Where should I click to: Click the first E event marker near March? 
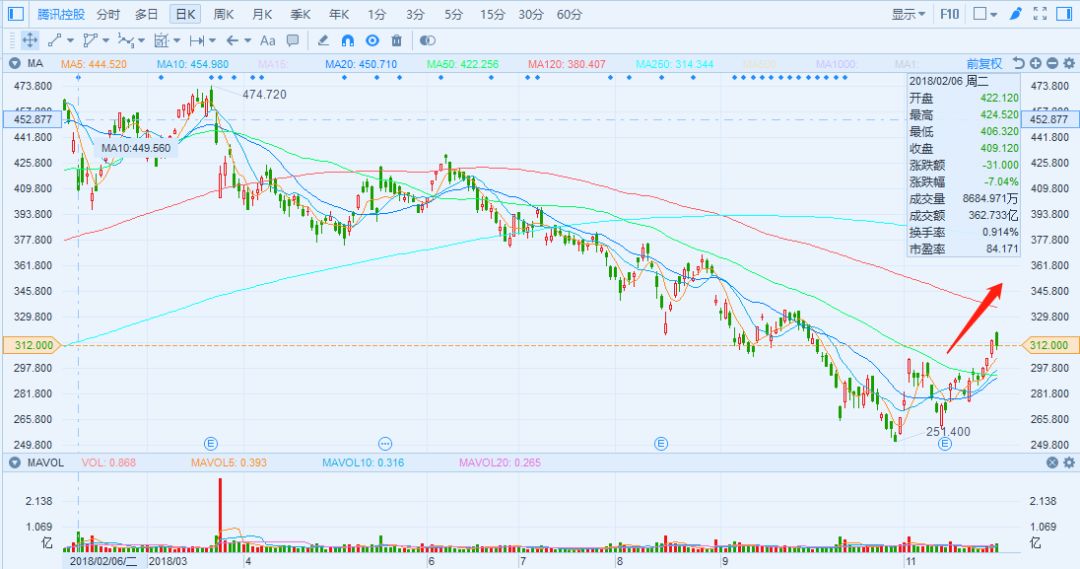pyautogui.click(x=211, y=444)
